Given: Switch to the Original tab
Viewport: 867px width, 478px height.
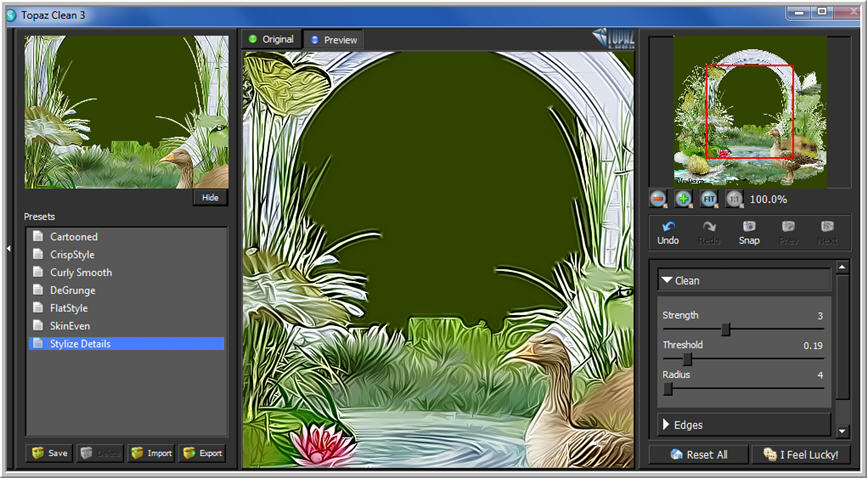Looking at the screenshot, I should [x=271, y=39].
